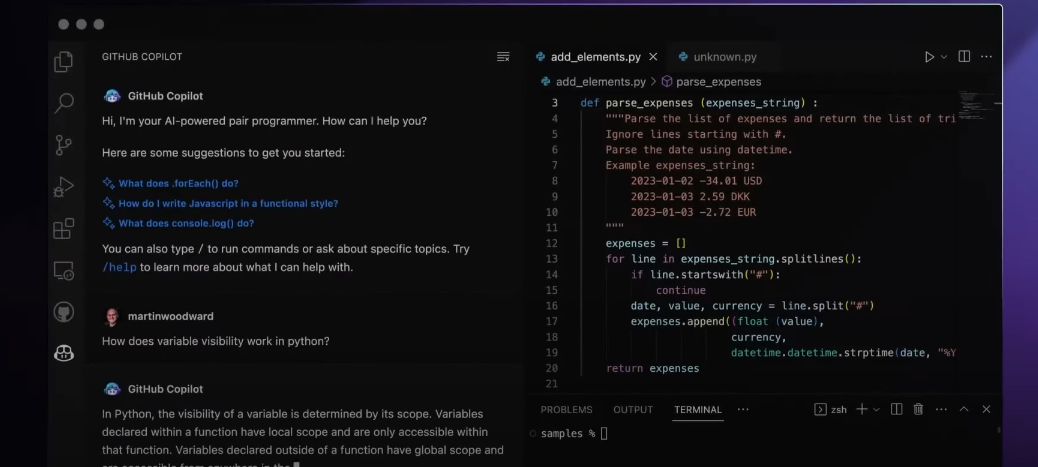The image size is (1038, 467).
Task: Select the TERMINAL panel tab
Action: pos(698,409)
